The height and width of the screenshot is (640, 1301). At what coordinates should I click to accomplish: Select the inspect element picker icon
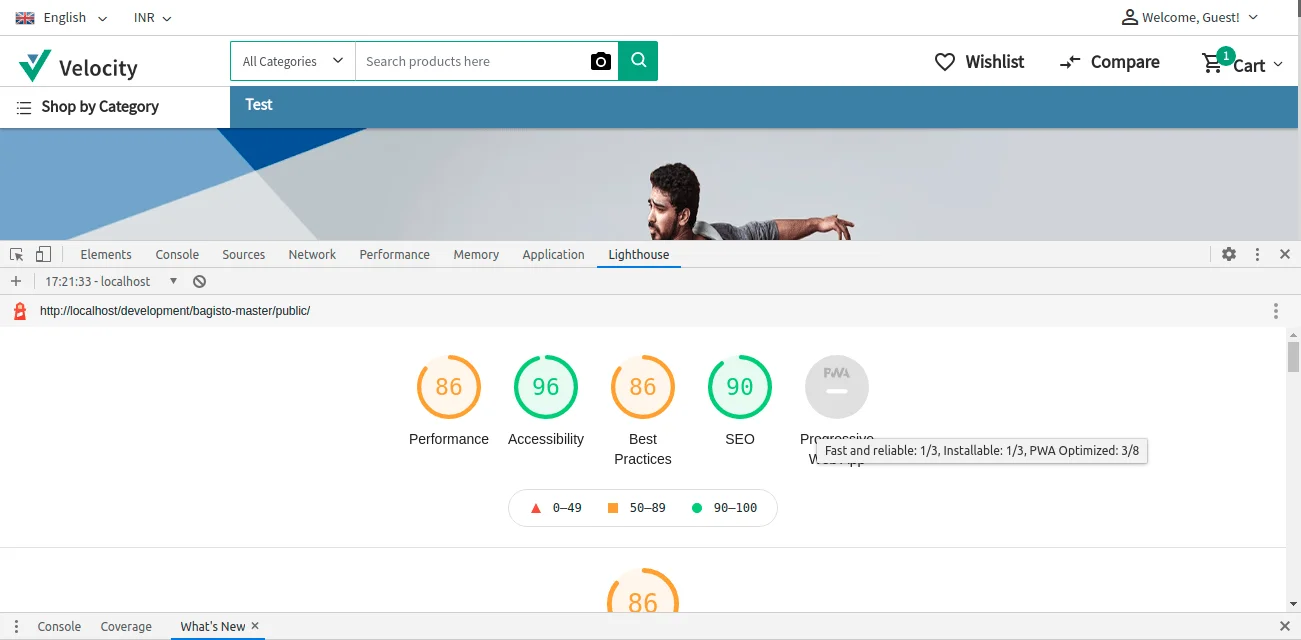point(17,254)
